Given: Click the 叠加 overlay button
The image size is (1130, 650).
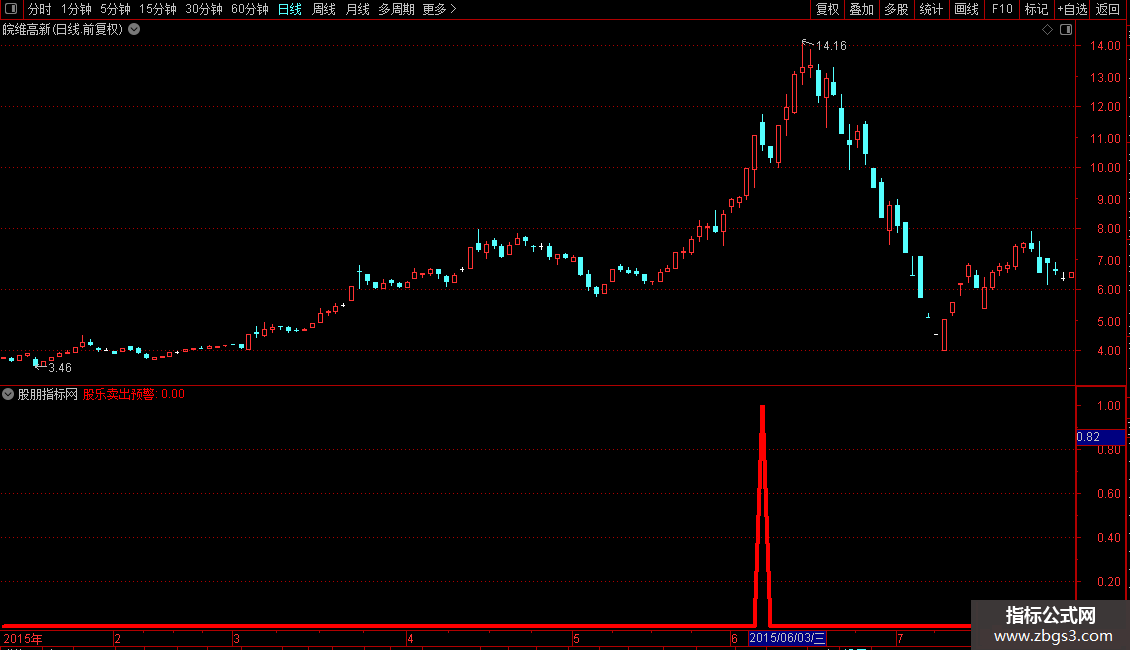Looking at the screenshot, I should click(861, 9).
